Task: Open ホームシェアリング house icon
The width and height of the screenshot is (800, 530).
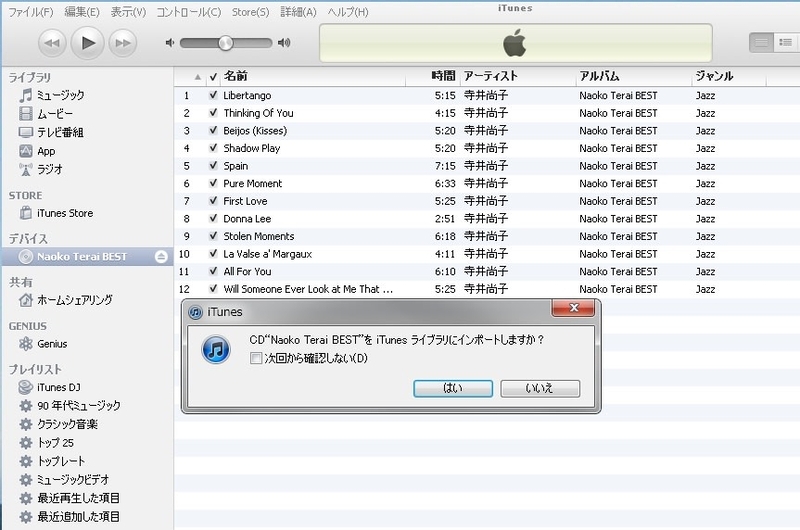Action: pyautogui.click(x=26, y=300)
